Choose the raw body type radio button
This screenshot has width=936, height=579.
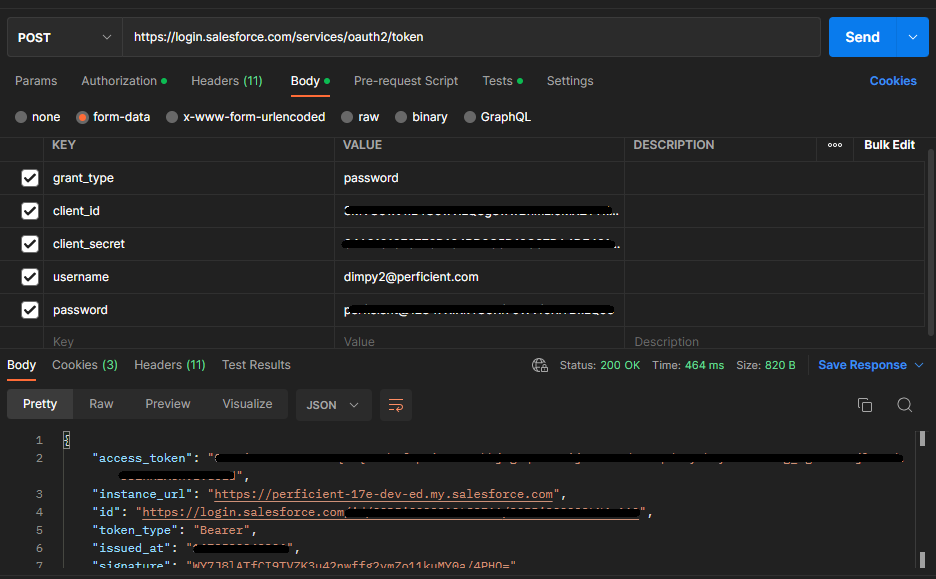tap(347, 117)
